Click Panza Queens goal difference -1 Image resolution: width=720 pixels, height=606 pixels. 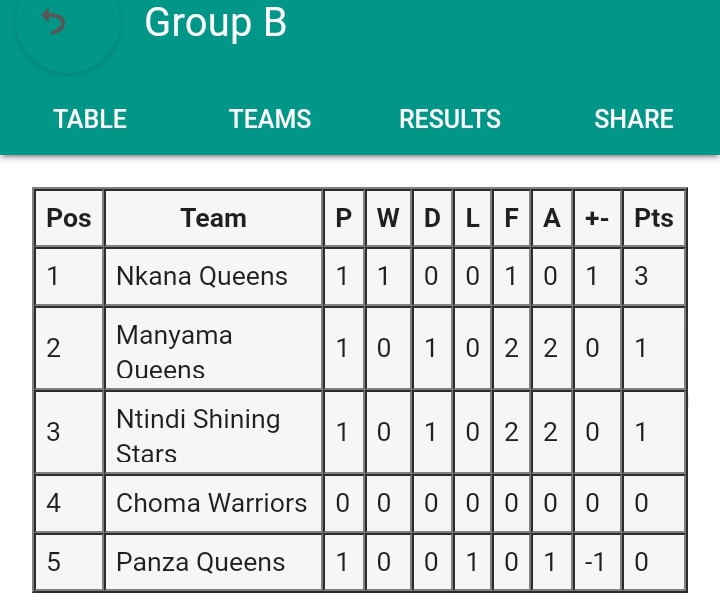coord(597,562)
